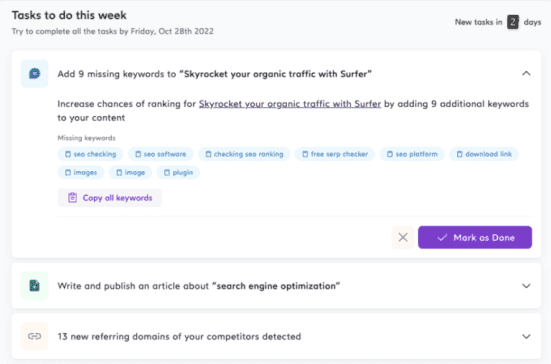Copy the 'free serp checker' keyword

pyautogui.click(x=335, y=154)
